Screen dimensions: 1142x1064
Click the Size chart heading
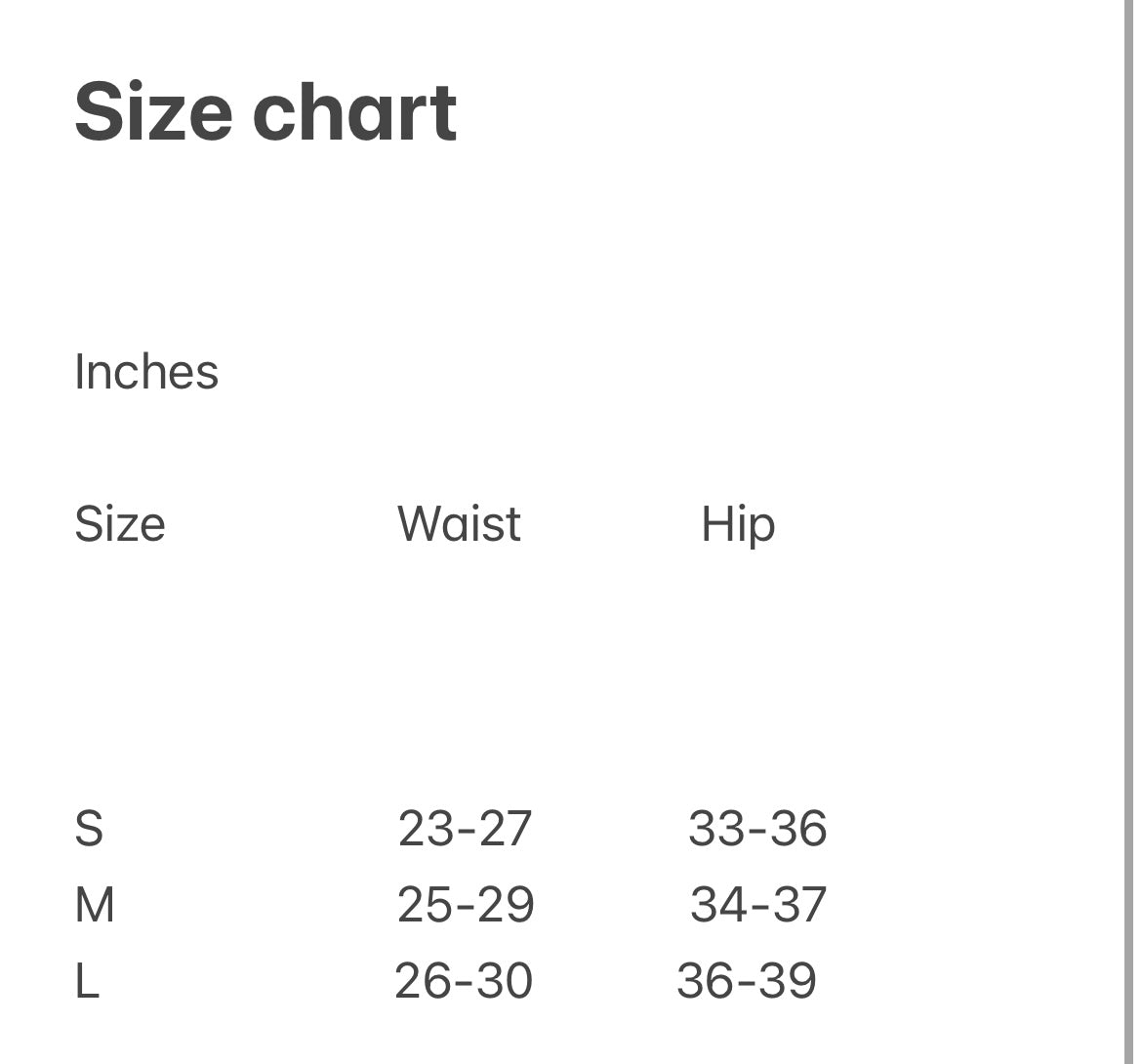[265, 112]
